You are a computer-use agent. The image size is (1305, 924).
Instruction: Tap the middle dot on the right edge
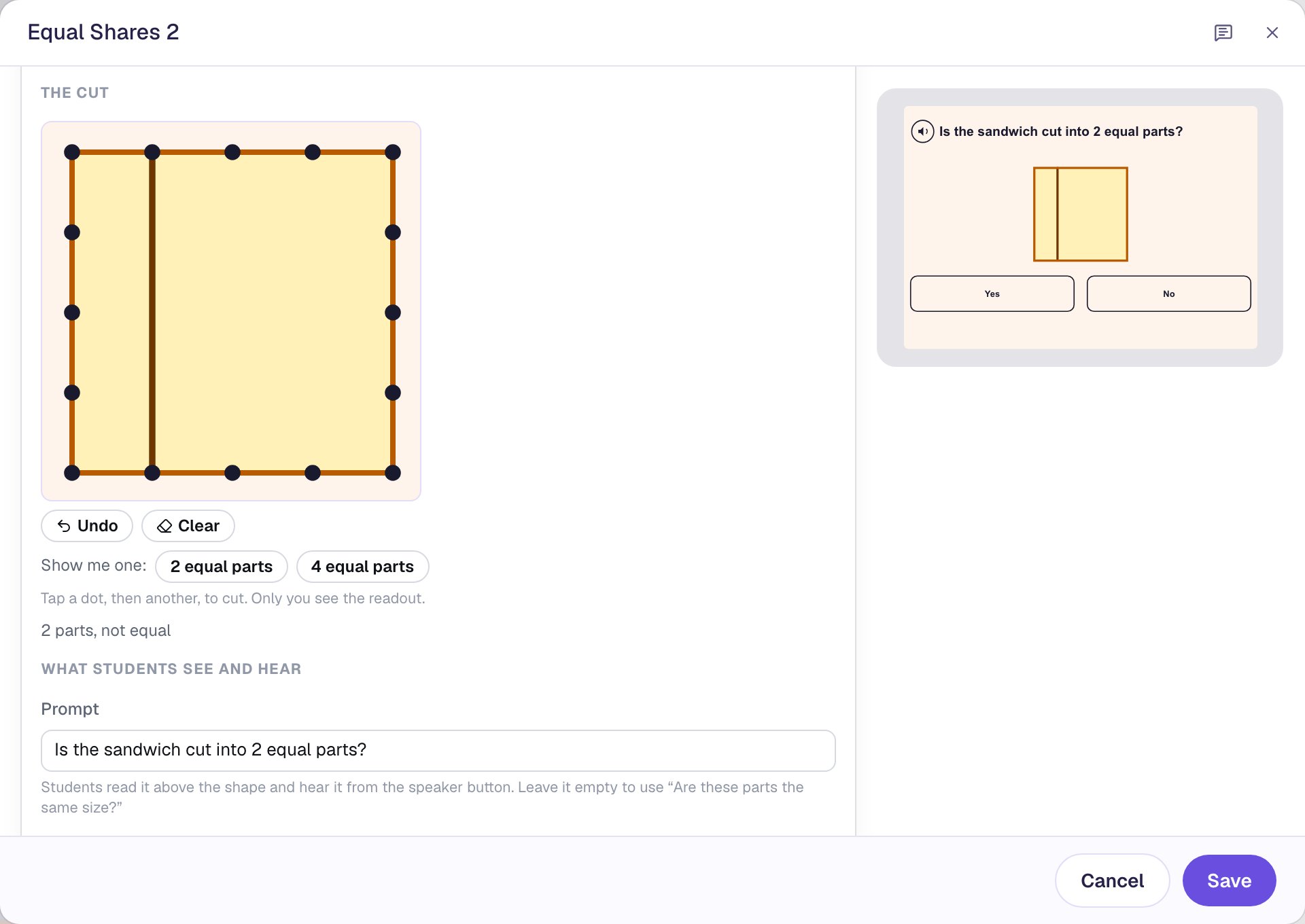click(393, 313)
